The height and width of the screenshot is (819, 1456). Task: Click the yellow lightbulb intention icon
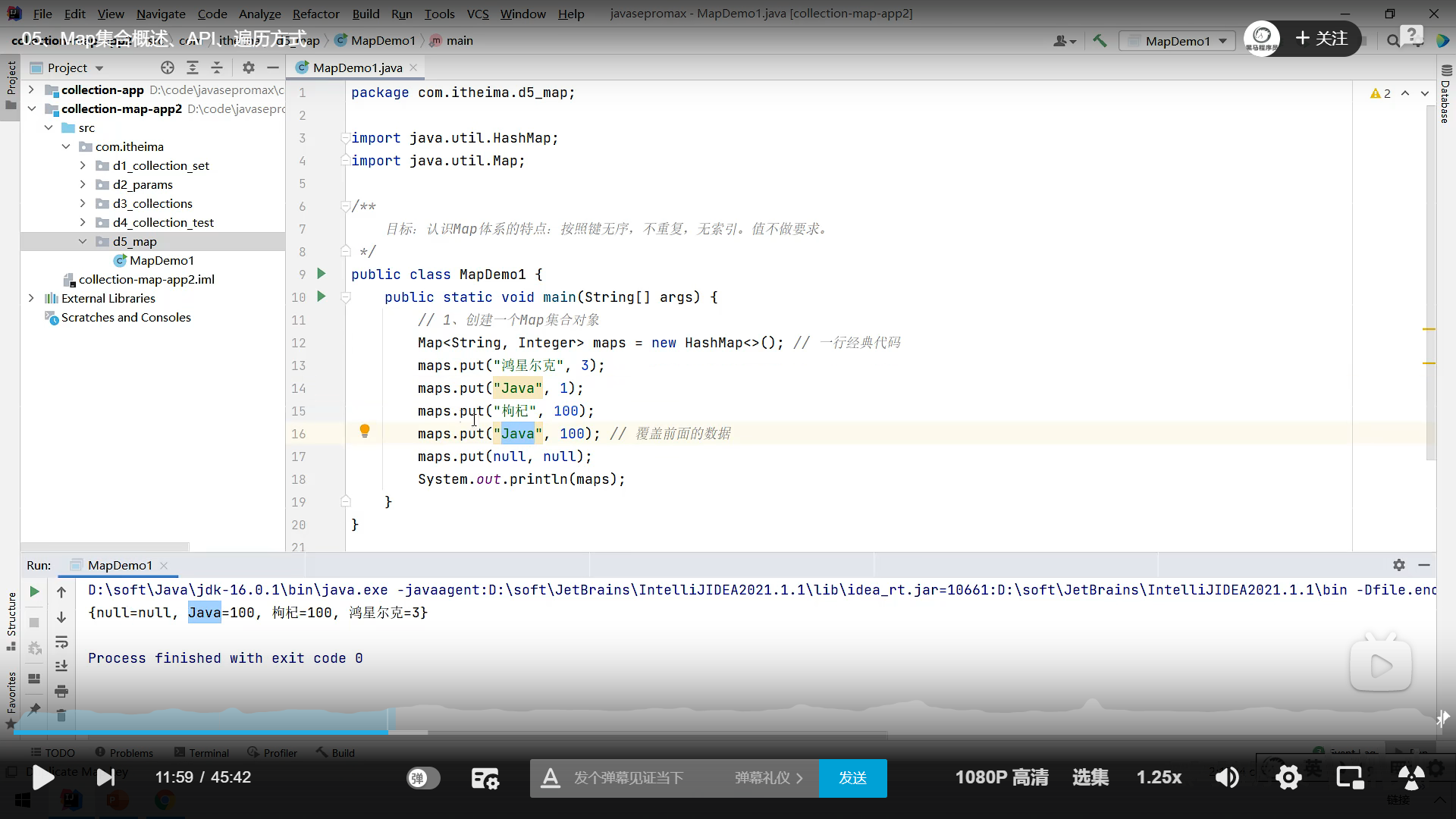(364, 431)
